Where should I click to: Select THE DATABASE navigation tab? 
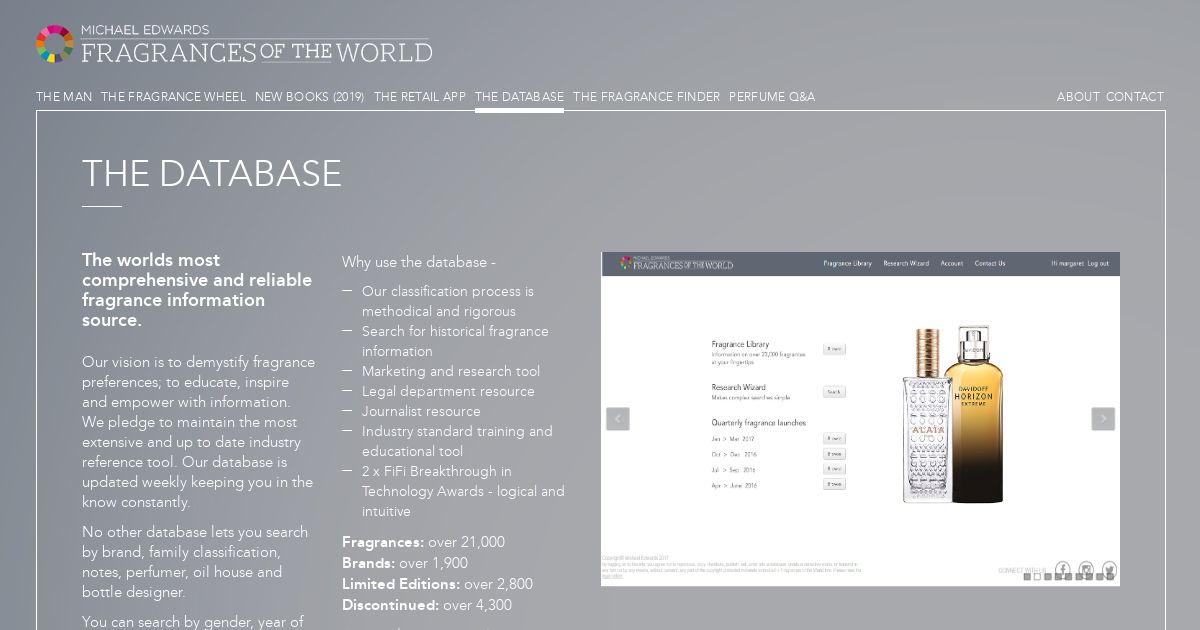tap(519, 97)
